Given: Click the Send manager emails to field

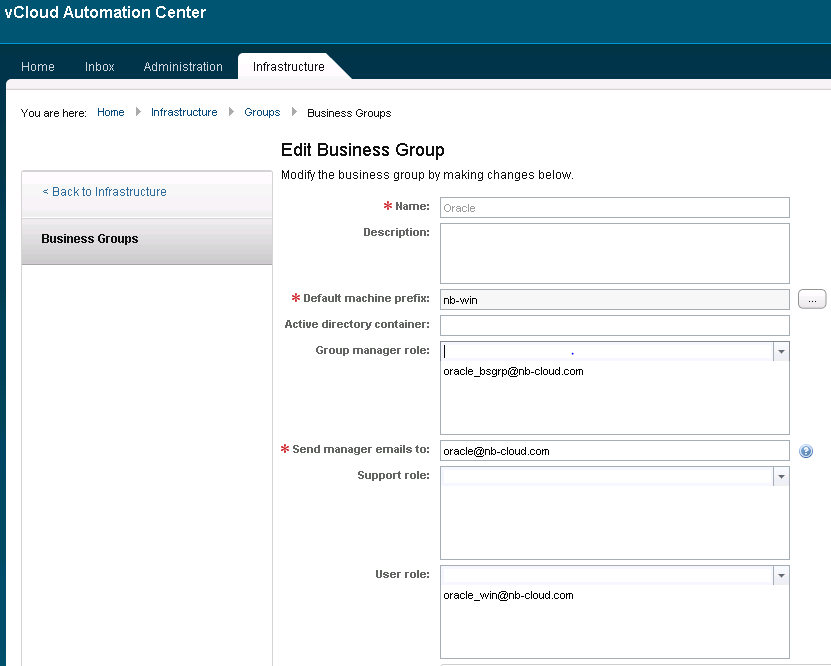Looking at the screenshot, I should [615, 451].
